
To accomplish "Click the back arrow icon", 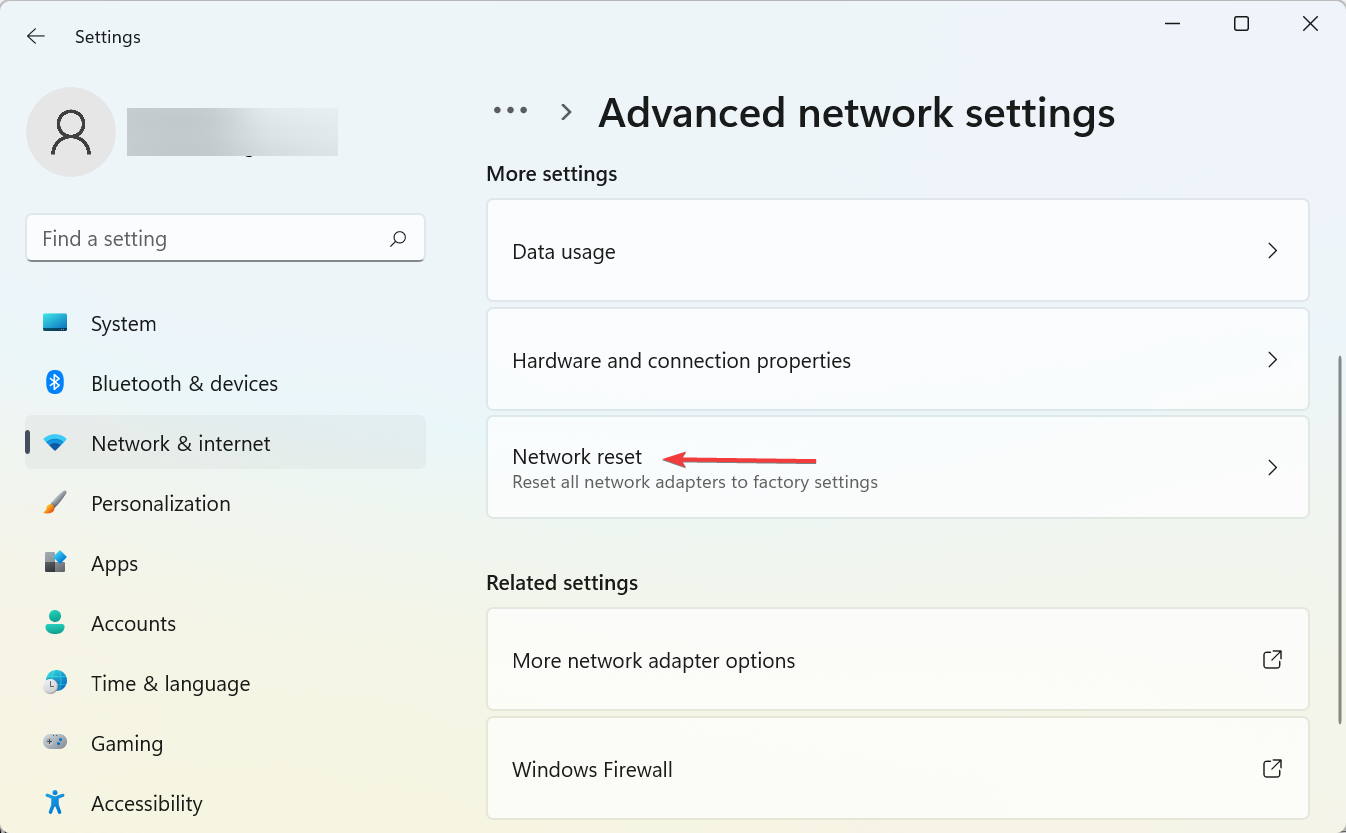I will pyautogui.click(x=36, y=37).
